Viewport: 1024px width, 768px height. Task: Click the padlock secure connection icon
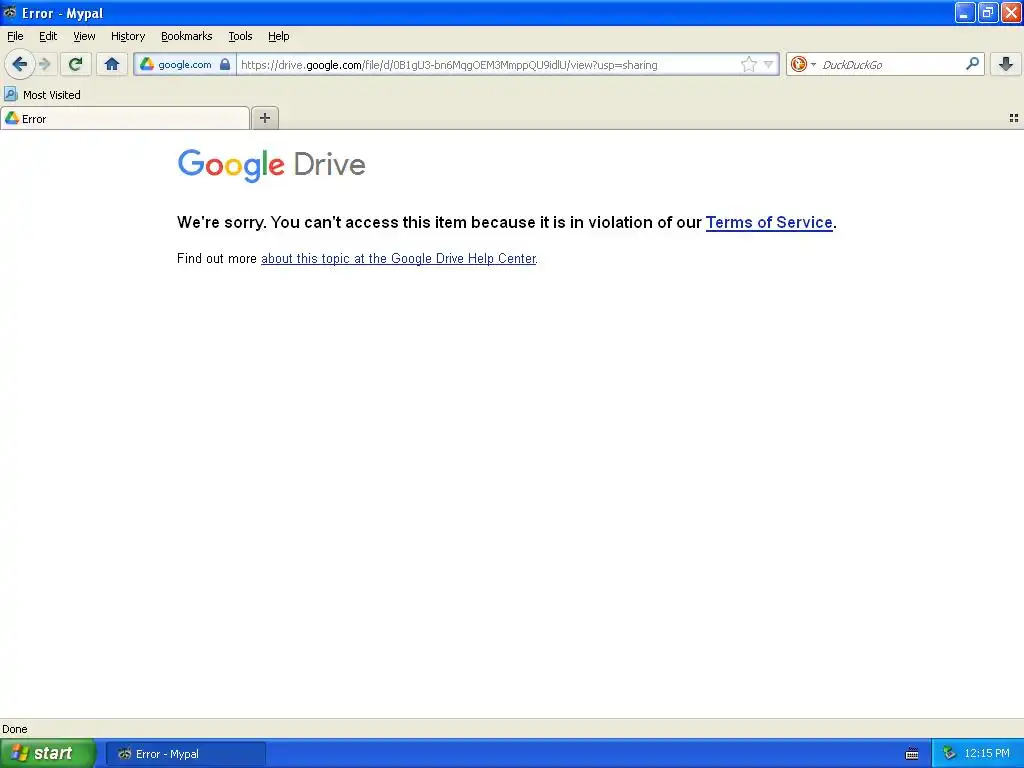click(x=225, y=64)
